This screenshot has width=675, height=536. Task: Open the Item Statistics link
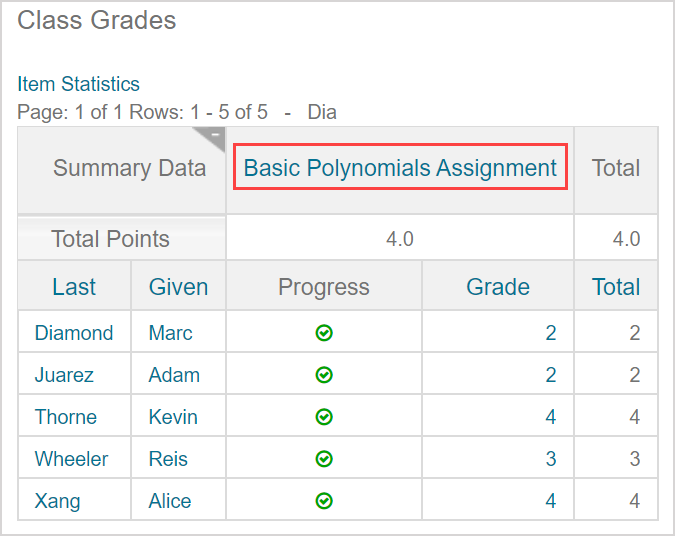[x=78, y=84]
